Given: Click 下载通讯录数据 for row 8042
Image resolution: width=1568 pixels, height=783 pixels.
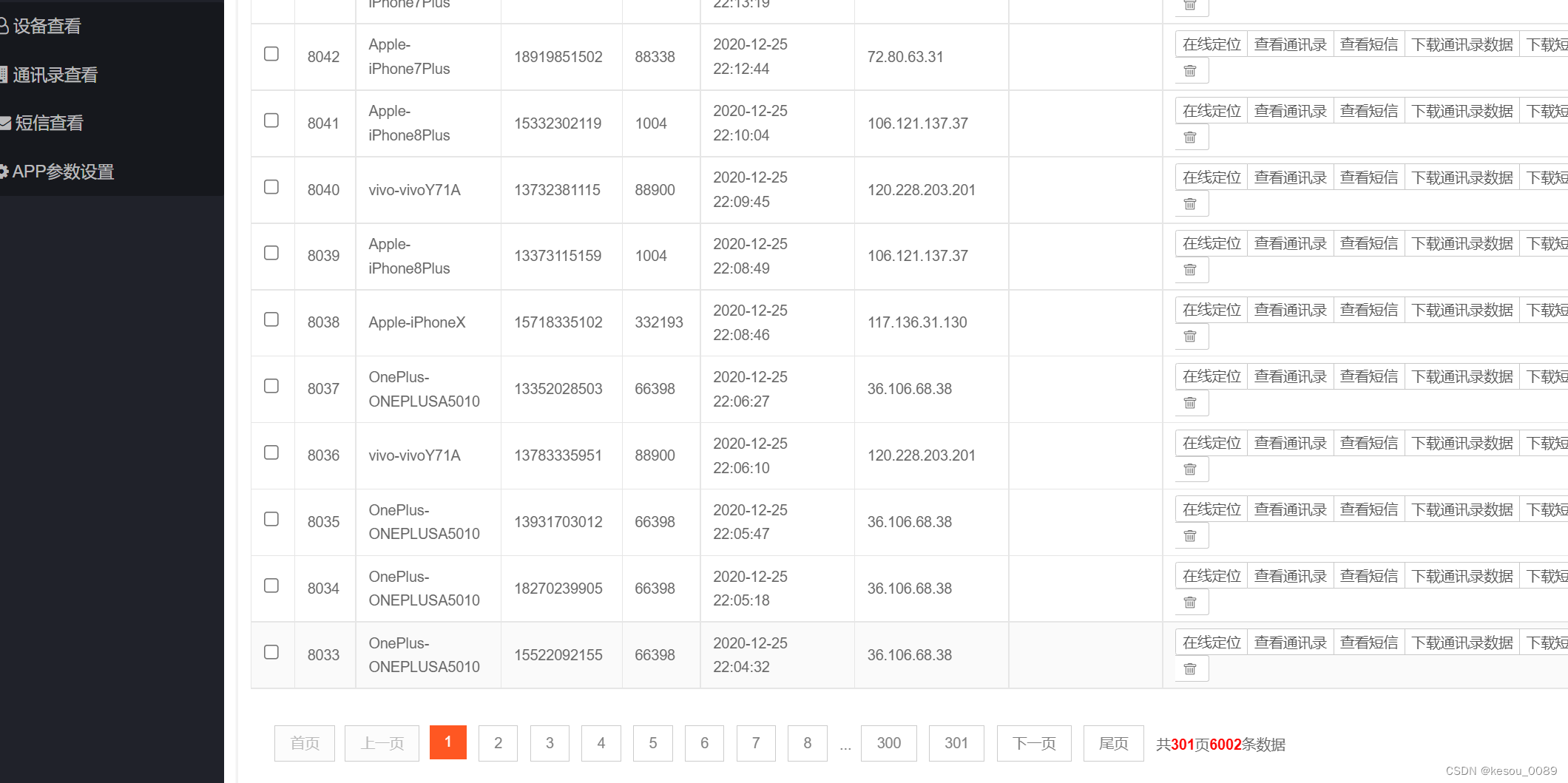Looking at the screenshot, I should [x=1462, y=44].
